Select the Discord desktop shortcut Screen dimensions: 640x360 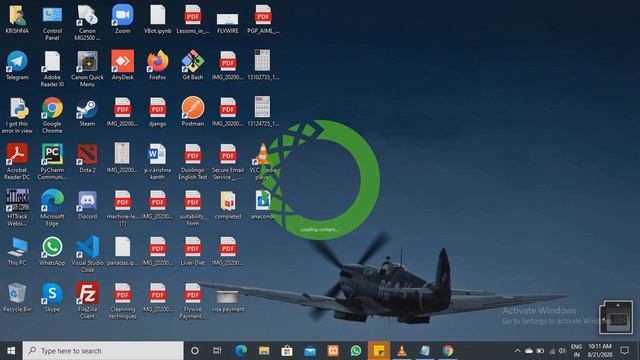click(x=87, y=205)
